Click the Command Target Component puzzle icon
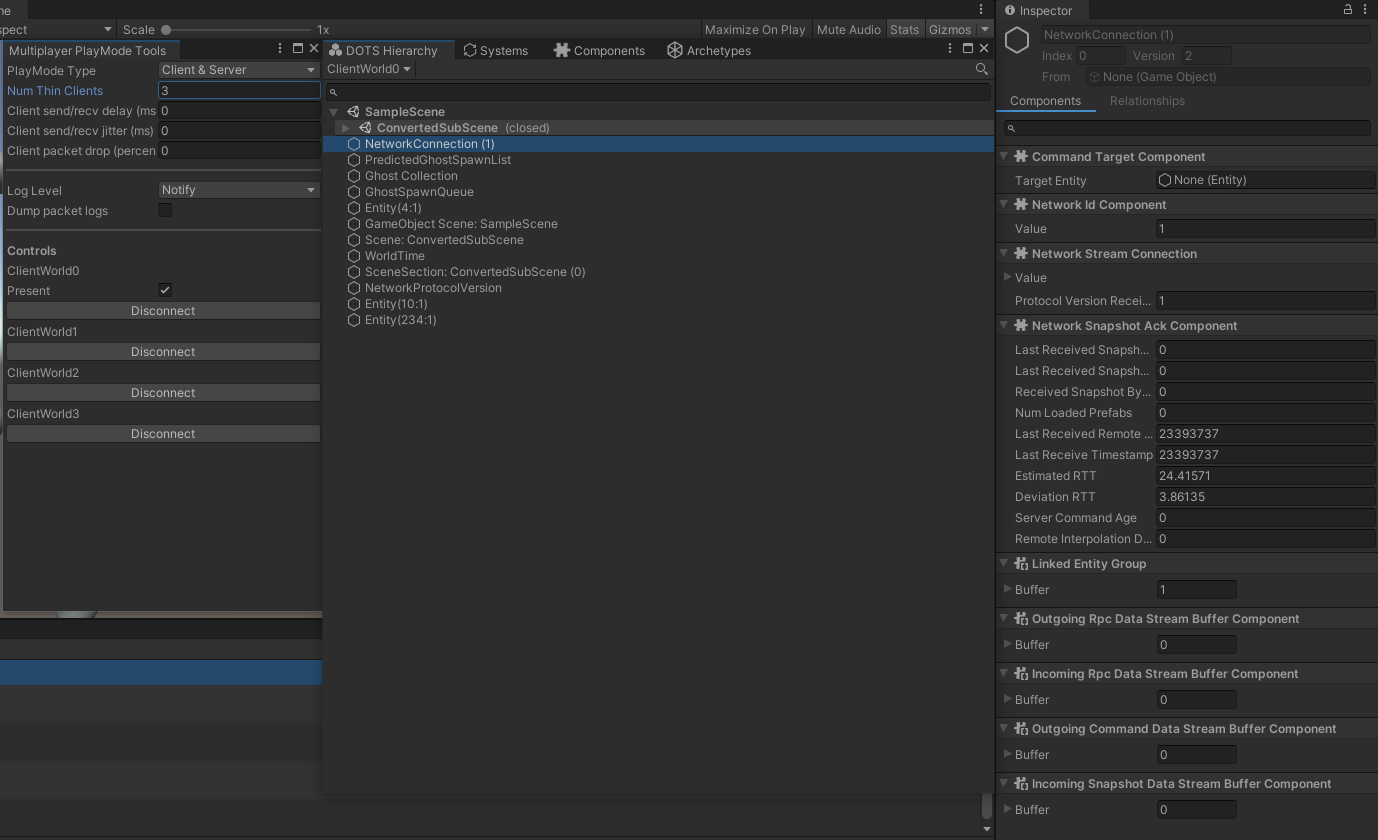The width and height of the screenshot is (1378, 840). tap(1021, 157)
